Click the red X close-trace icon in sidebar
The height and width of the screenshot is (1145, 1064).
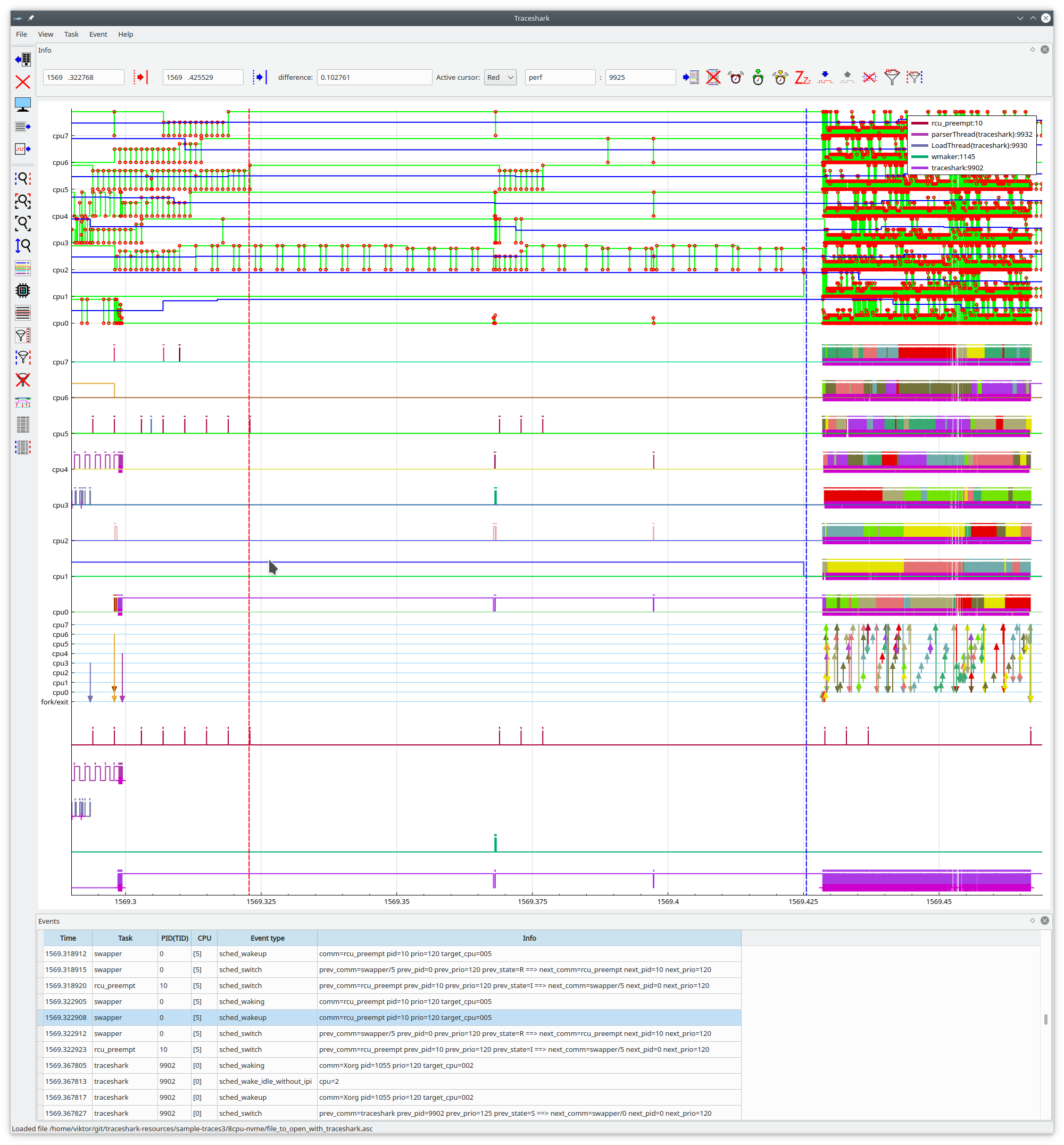click(23, 82)
